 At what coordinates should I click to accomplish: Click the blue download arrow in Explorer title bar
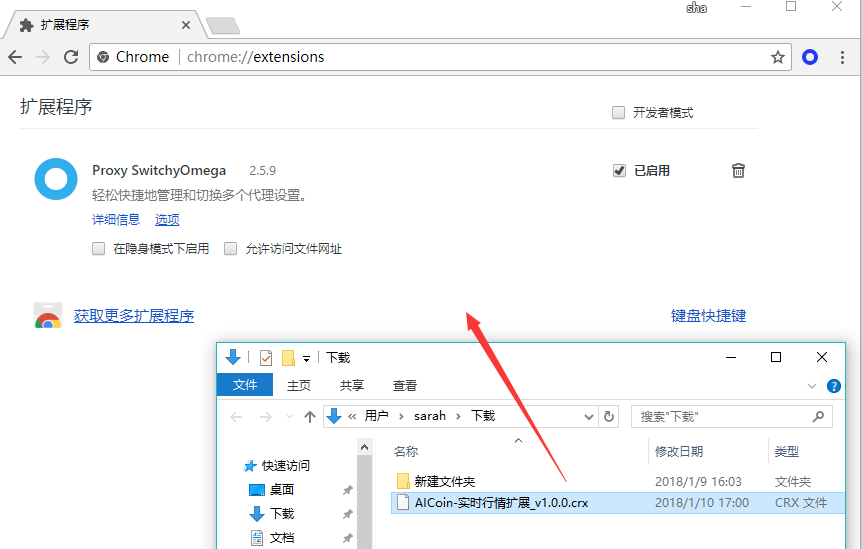[233, 357]
